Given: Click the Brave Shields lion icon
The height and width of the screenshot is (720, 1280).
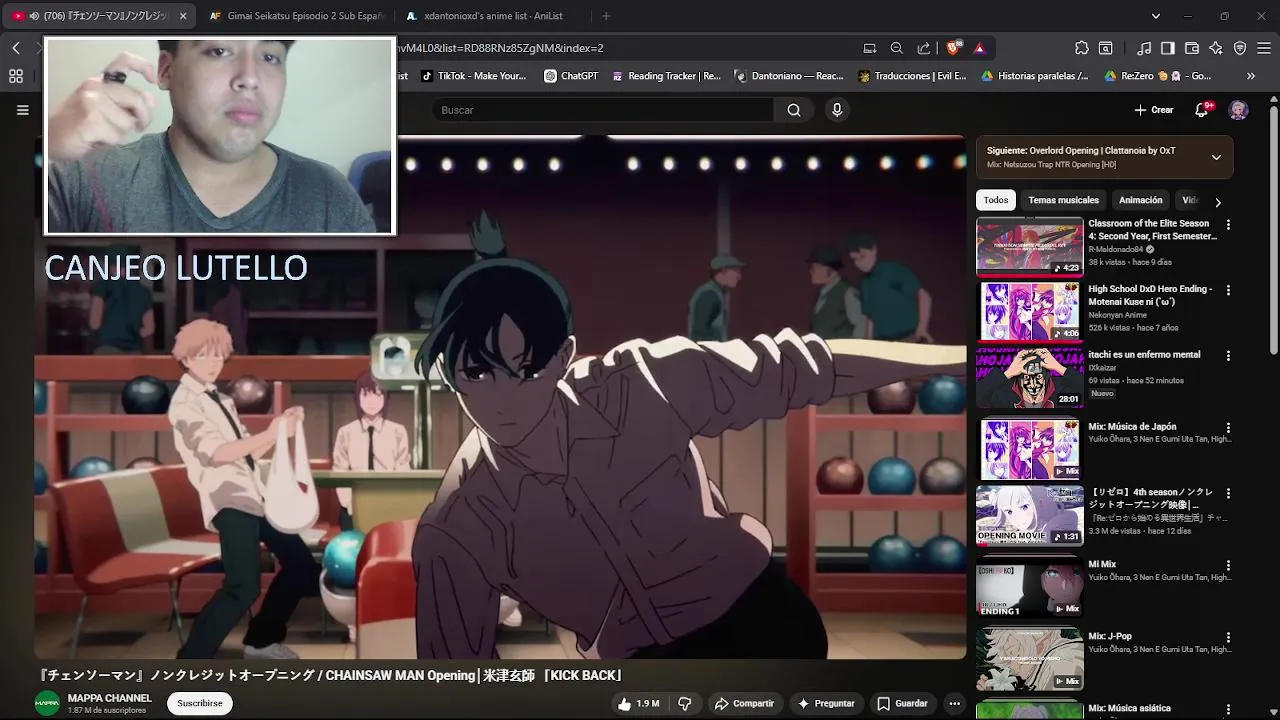Looking at the screenshot, I should pyautogui.click(x=954, y=48).
